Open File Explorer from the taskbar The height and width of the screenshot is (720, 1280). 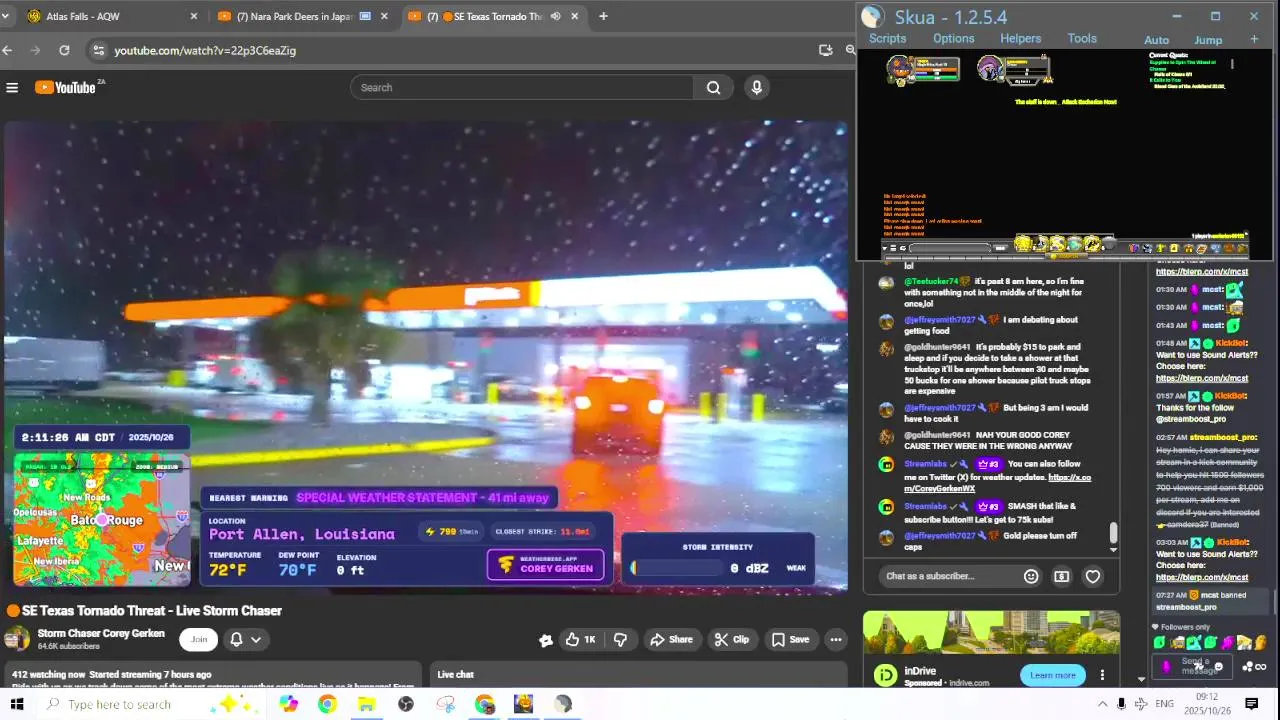point(366,704)
